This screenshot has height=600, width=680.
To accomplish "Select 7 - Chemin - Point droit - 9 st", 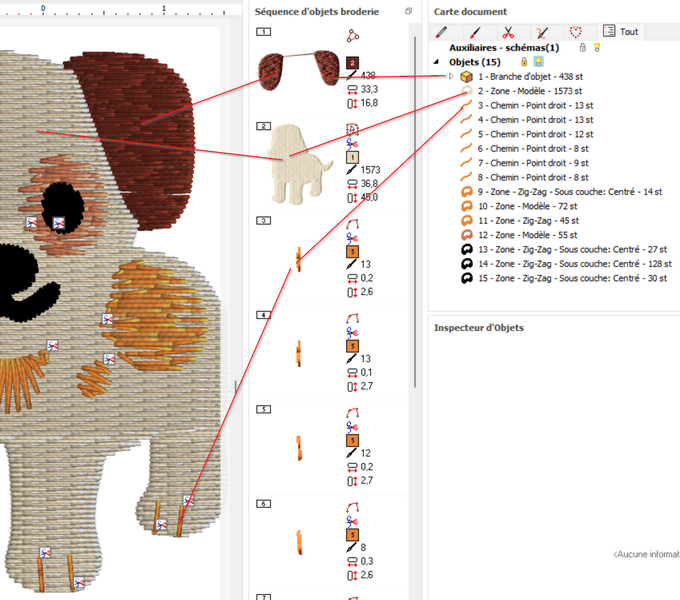I will click(533, 163).
